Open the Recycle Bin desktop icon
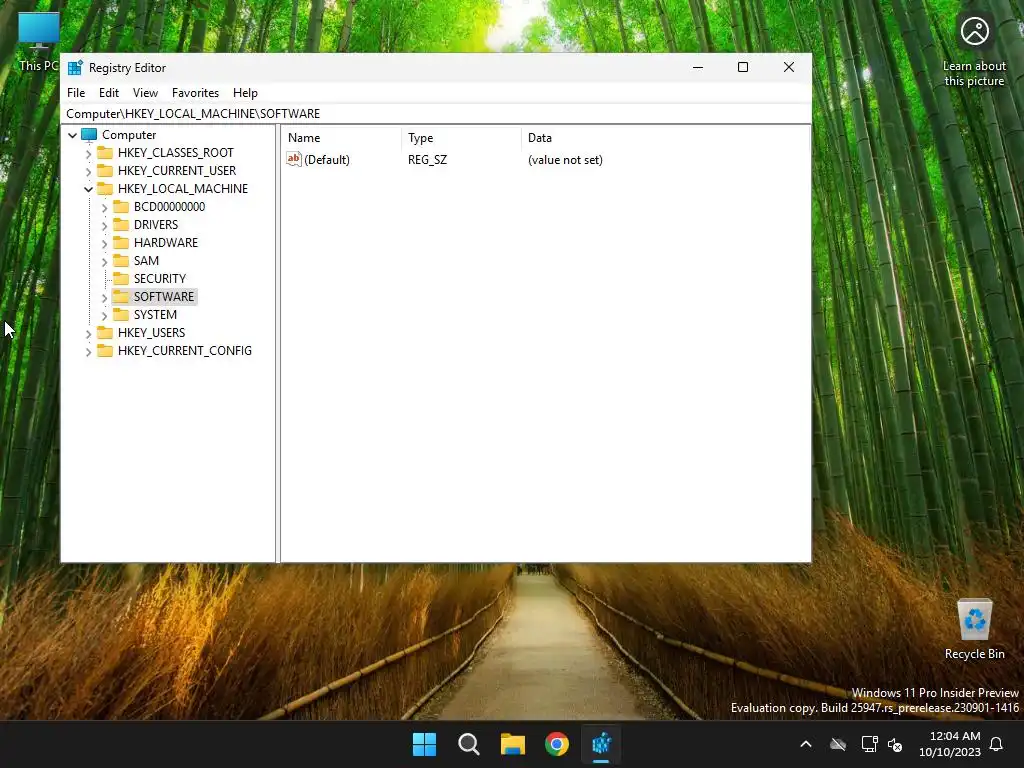Image resolution: width=1024 pixels, height=768 pixels. (x=974, y=629)
